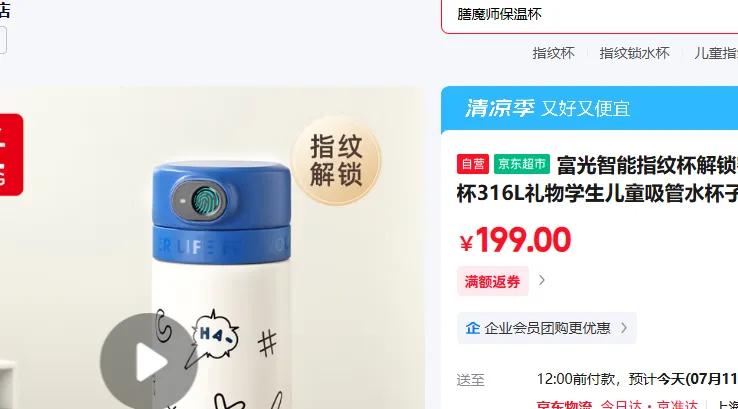Click the search box with 膳魔师保温杯
The height and width of the screenshot is (409, 738).
point(589,15)
